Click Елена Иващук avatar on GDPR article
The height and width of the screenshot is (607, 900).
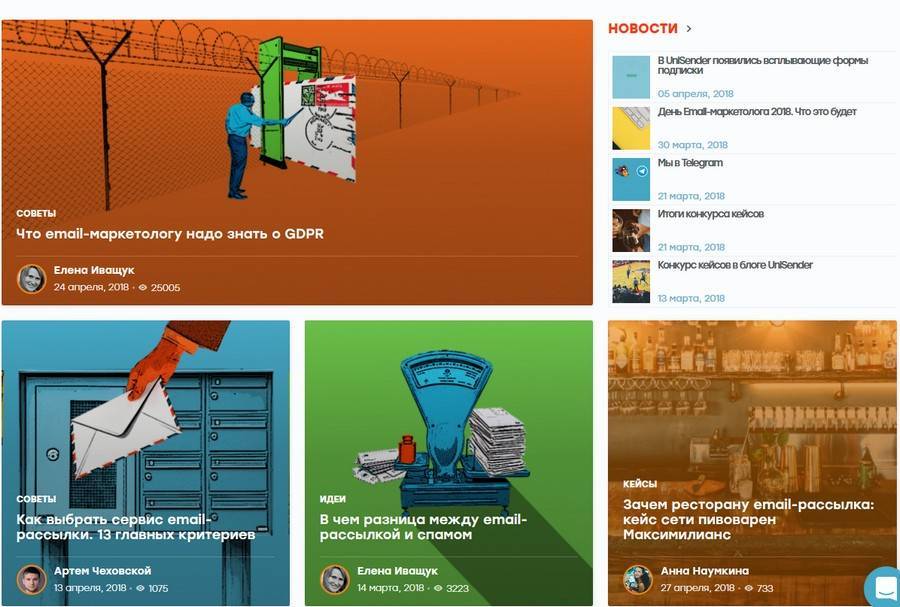point(31,279)
